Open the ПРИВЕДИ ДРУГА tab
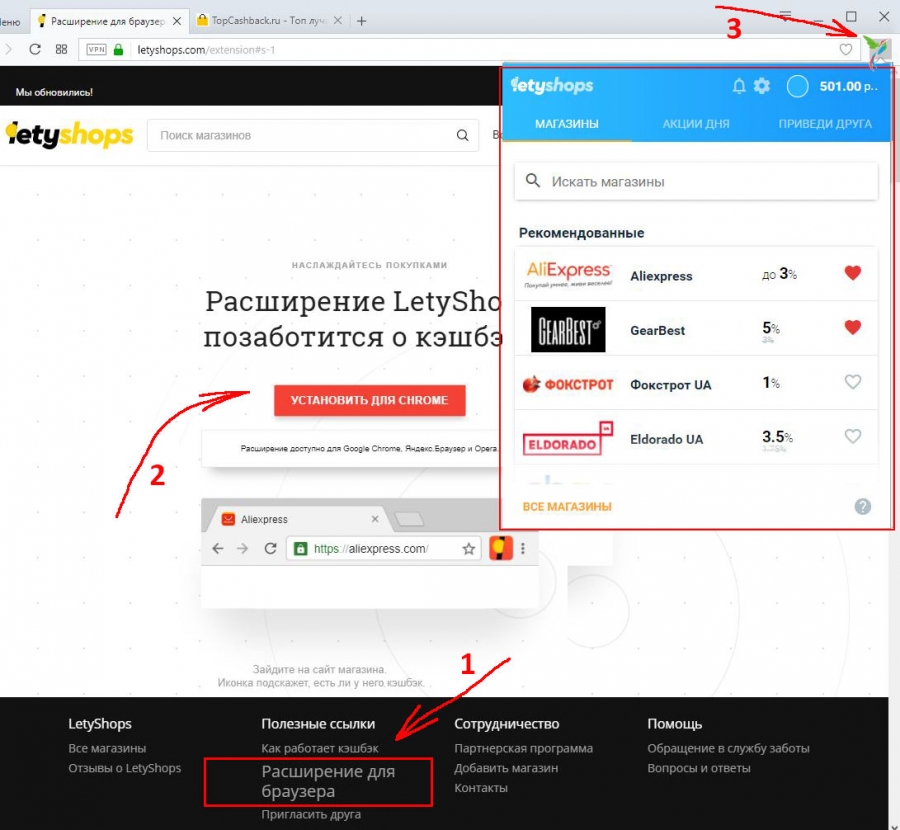Screen dimensions: 900x830 [825, 124]
